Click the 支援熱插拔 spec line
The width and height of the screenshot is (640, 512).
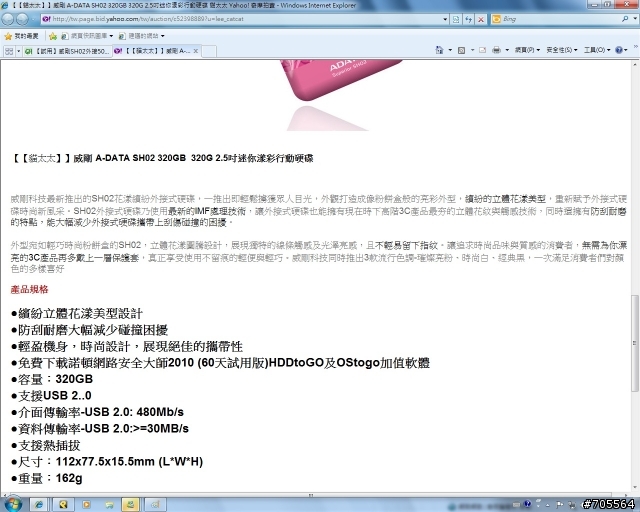(x=46, y=445)
